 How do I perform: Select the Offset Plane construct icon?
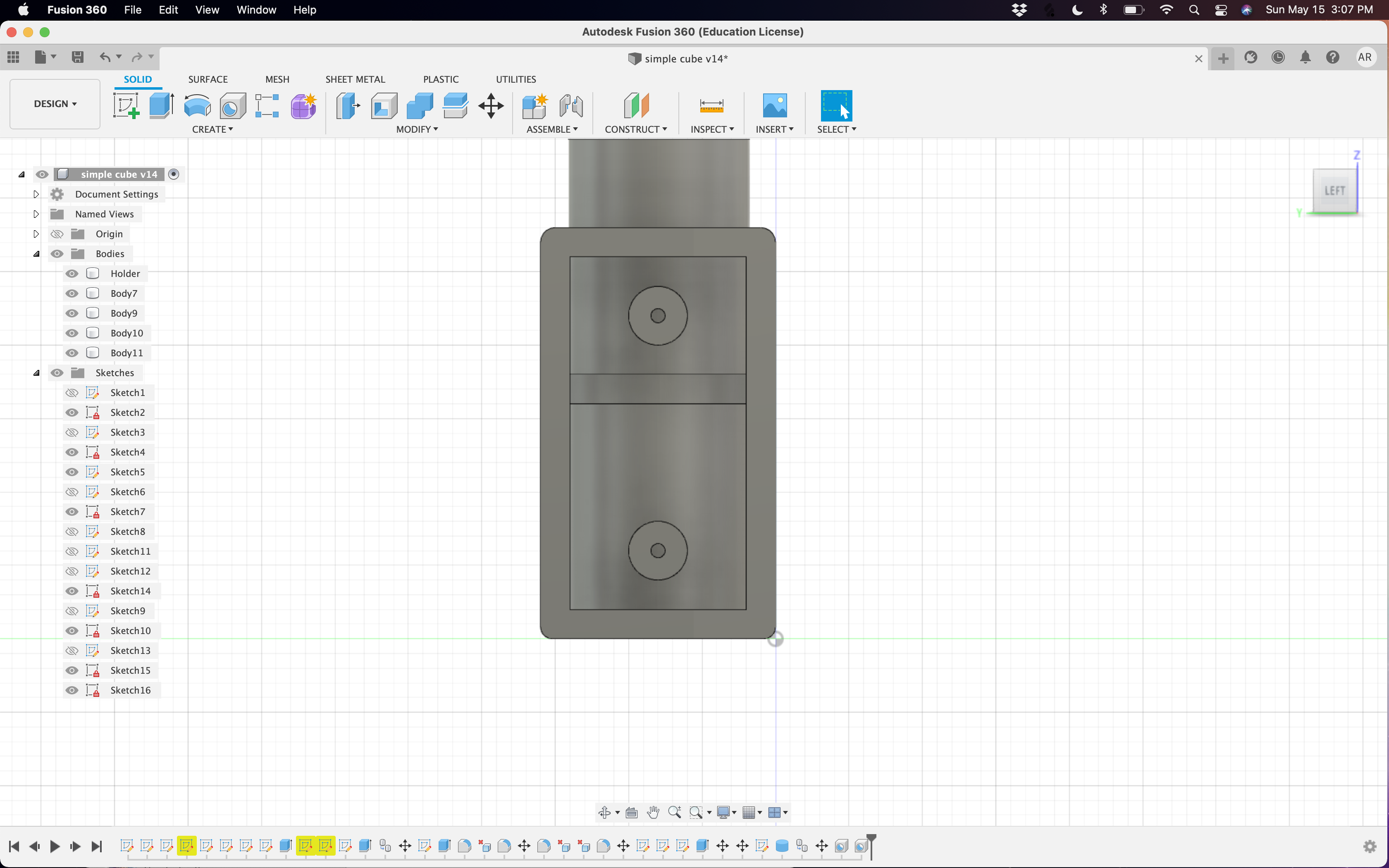pos(636,106)
